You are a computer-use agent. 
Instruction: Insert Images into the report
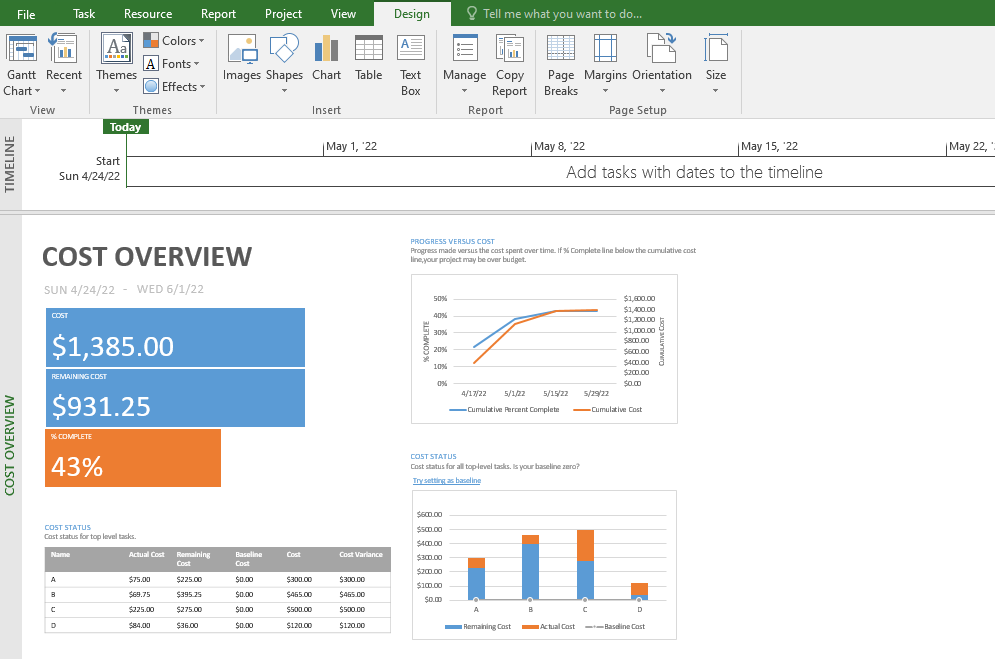pos(241,62)
